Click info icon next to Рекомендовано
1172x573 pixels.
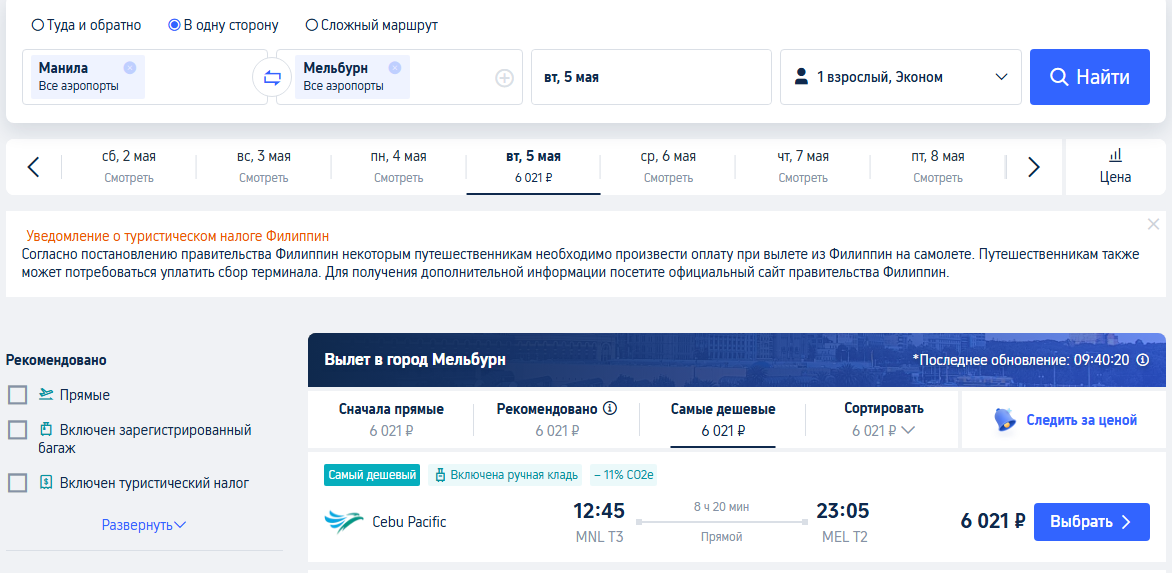point(611,409)
